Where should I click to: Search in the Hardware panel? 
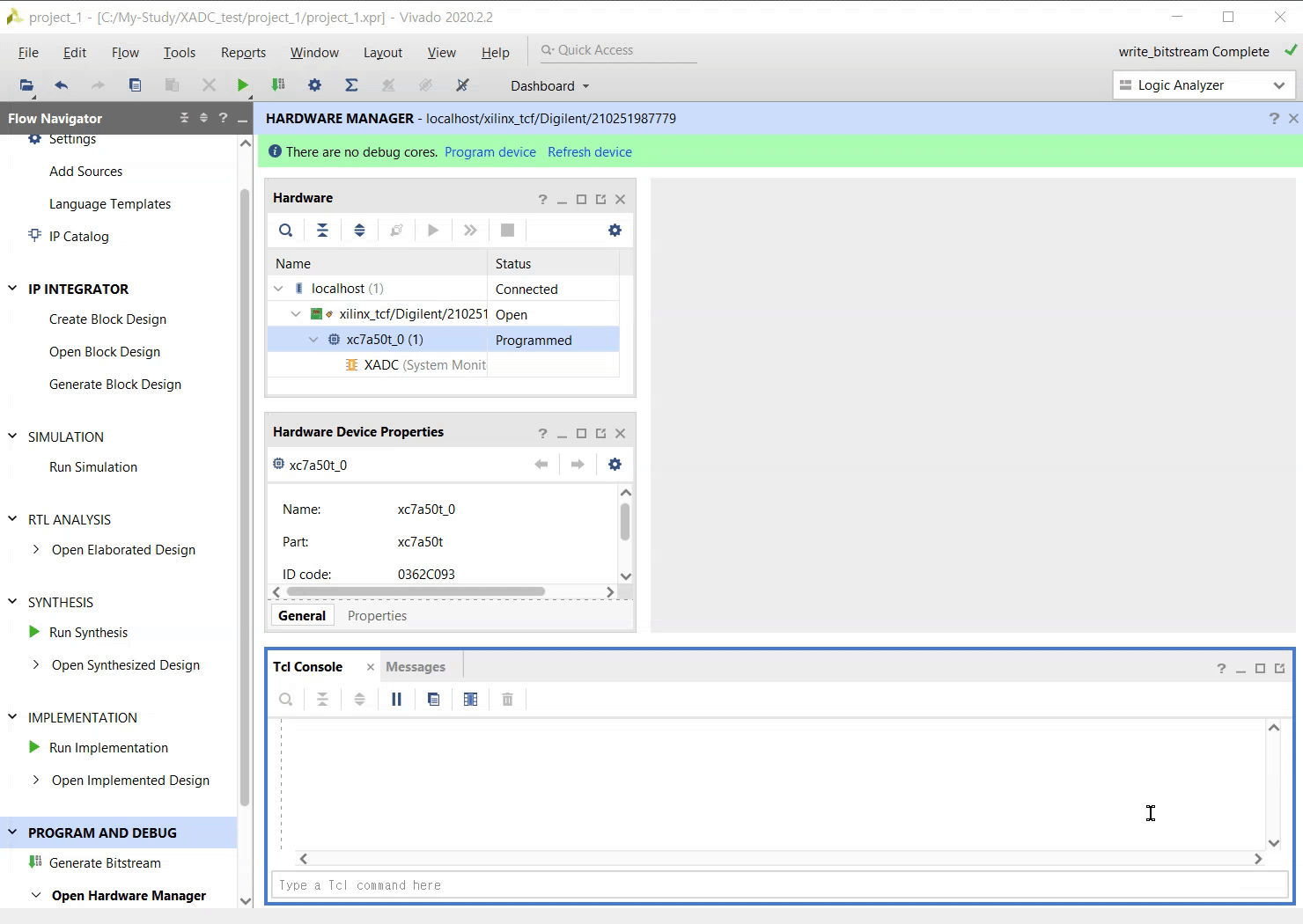[x=285, y=231]
